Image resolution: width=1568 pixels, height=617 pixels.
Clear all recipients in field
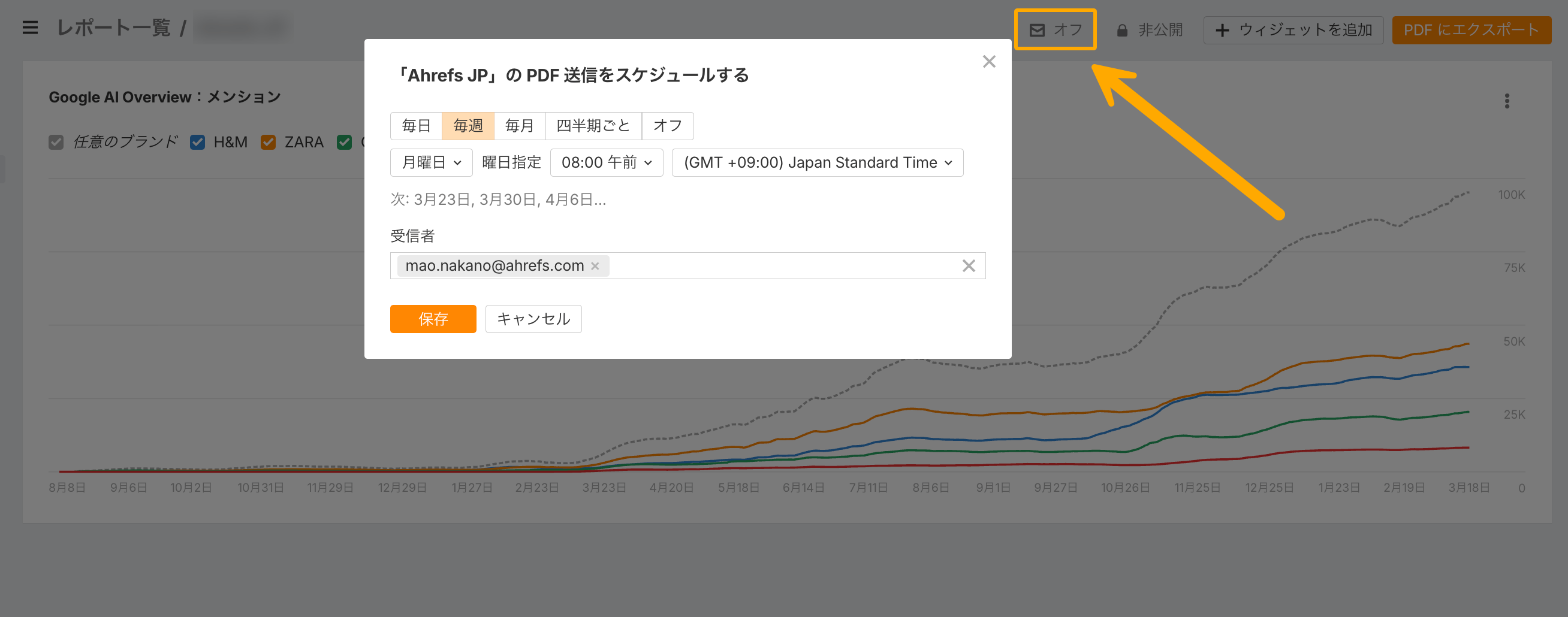point(968,266)
